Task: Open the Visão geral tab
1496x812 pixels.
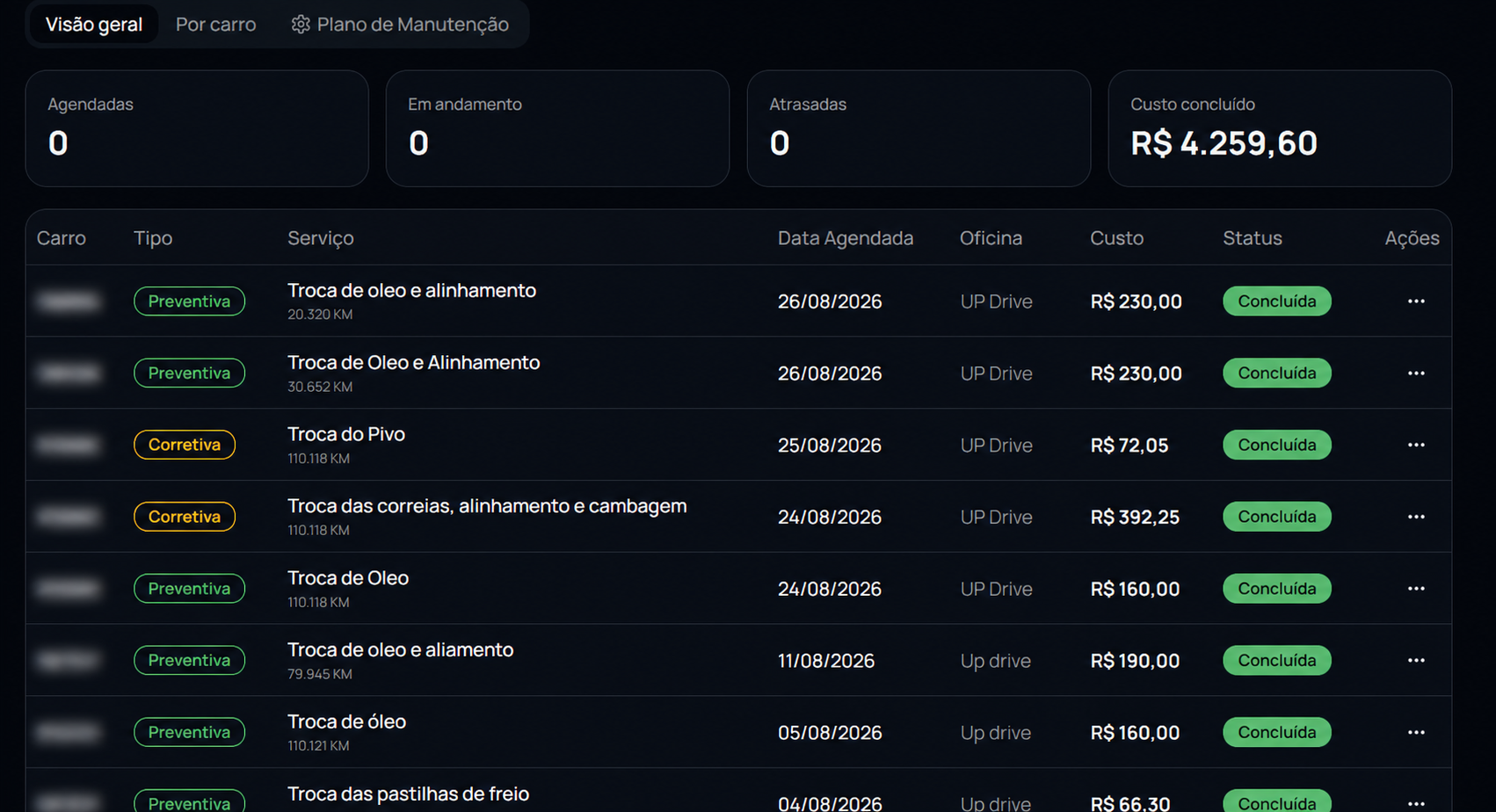Action: click(94, 25)
